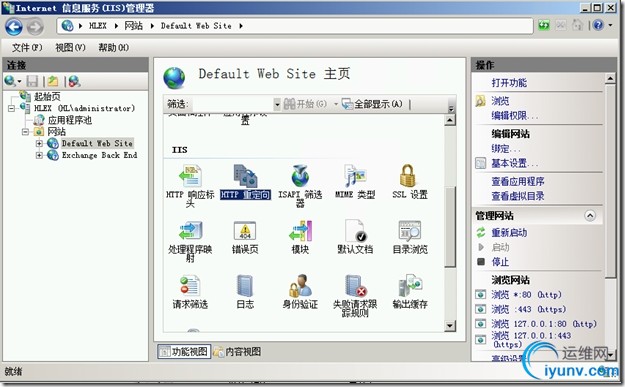The width and height of the screenshot is (625, 387).
Task: Open the 目录浏览 feature icon
Action: [410, 231]
